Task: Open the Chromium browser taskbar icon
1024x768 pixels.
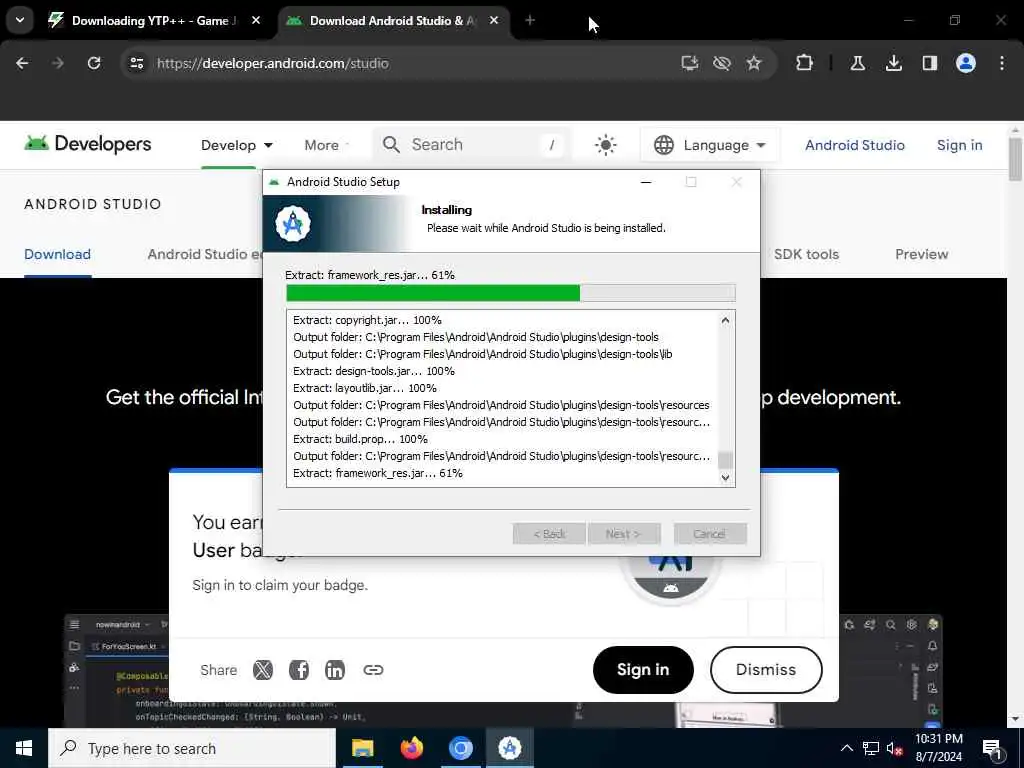Action: pyautogui.click(x=460, y=748)
